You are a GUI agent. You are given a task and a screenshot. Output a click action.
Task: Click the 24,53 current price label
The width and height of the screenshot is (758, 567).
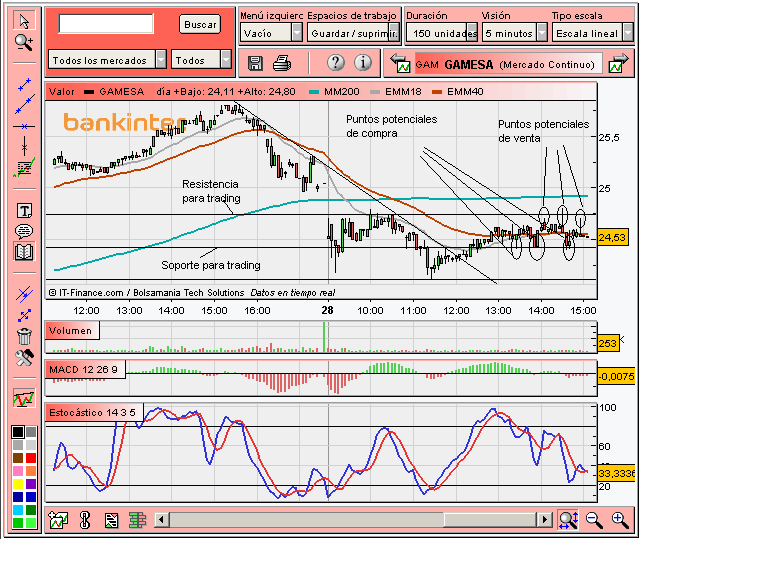coord(612,237)
